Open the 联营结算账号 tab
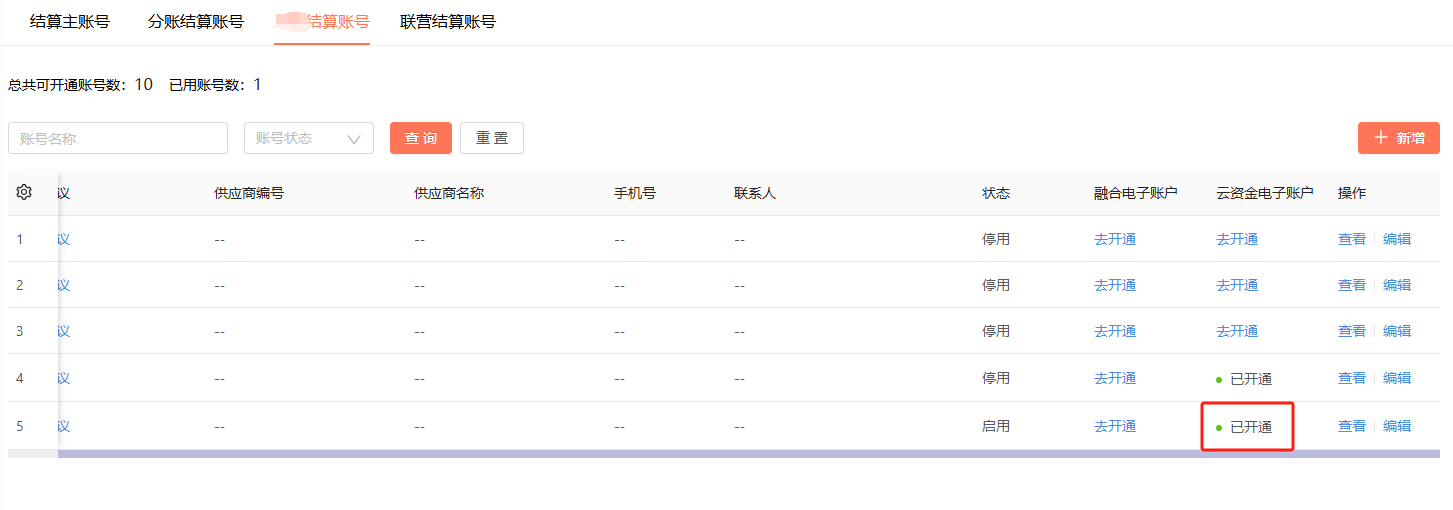 tap(448, 21)
